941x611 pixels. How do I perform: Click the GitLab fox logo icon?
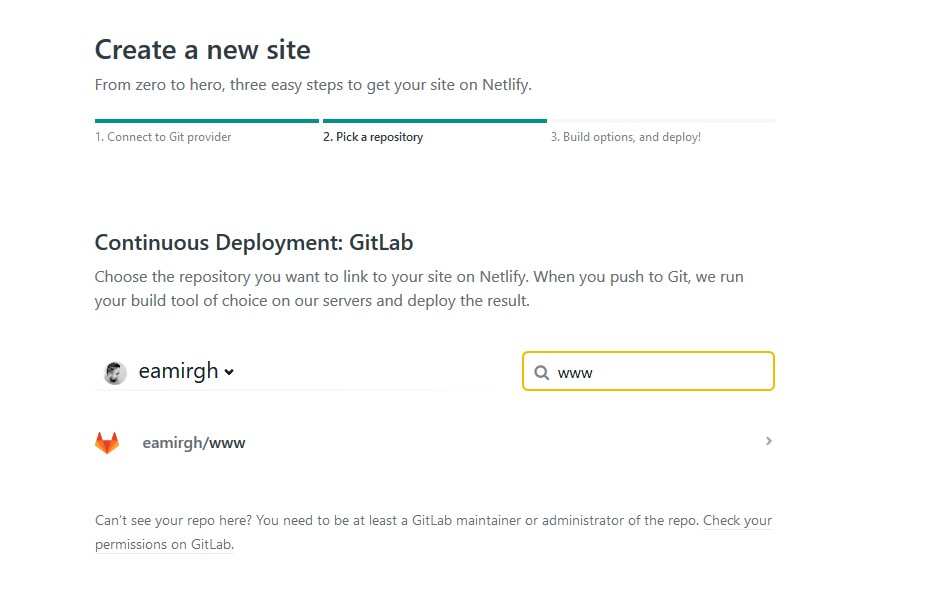pyautogui.click(x=107, y=442)
